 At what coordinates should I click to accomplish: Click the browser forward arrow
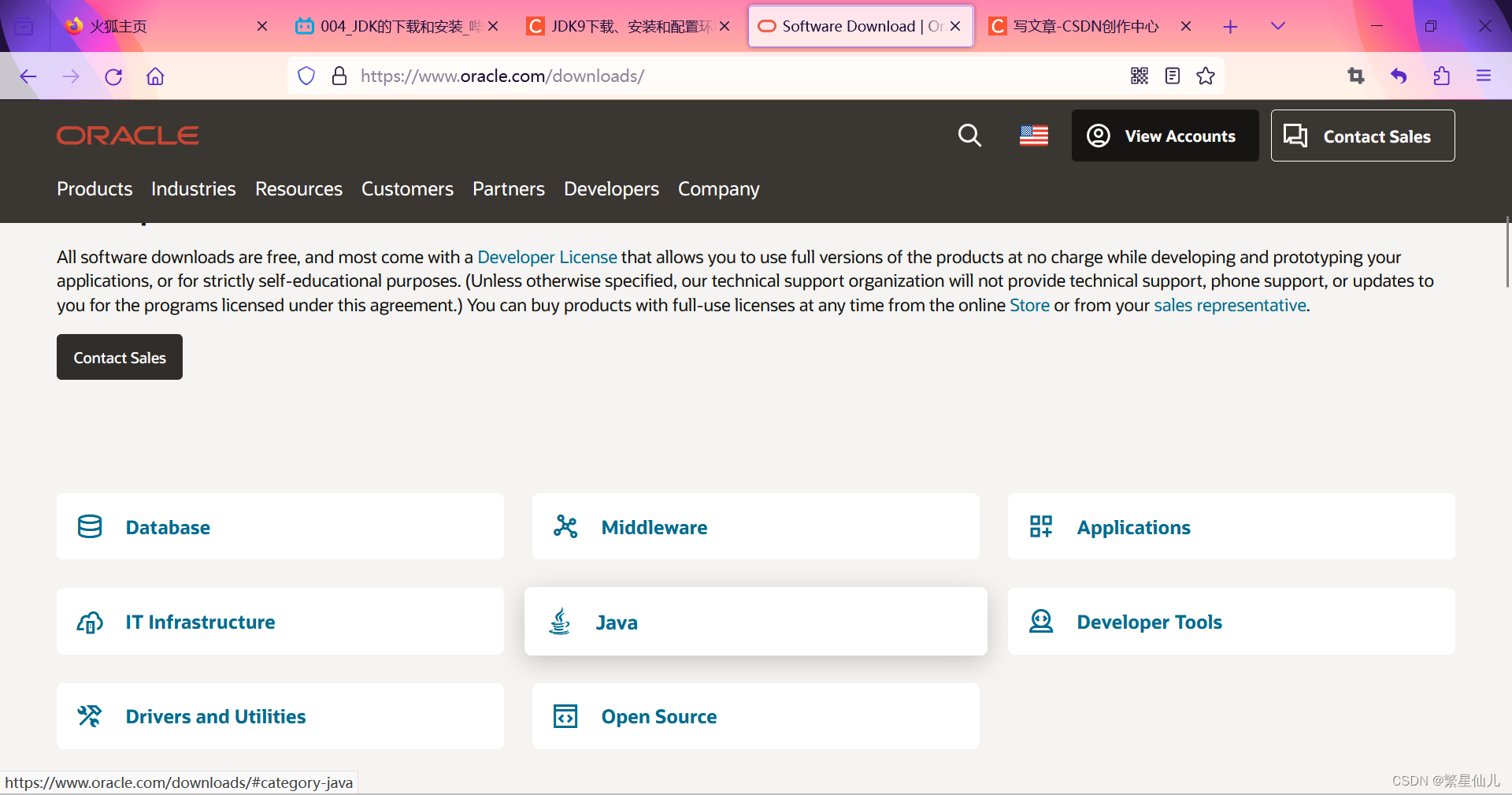(71, 76)
